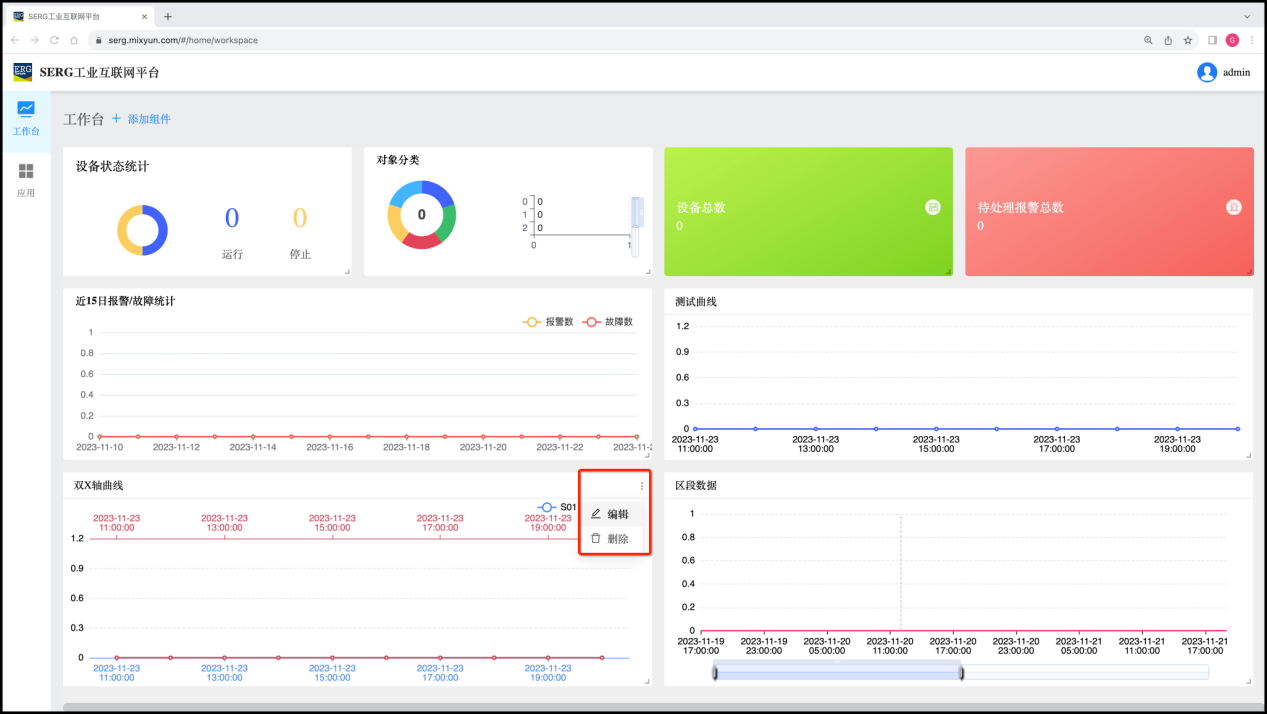1267x714 pixels.
Task: Click the 添加组件 add widget link
Action: coord(141,119)
